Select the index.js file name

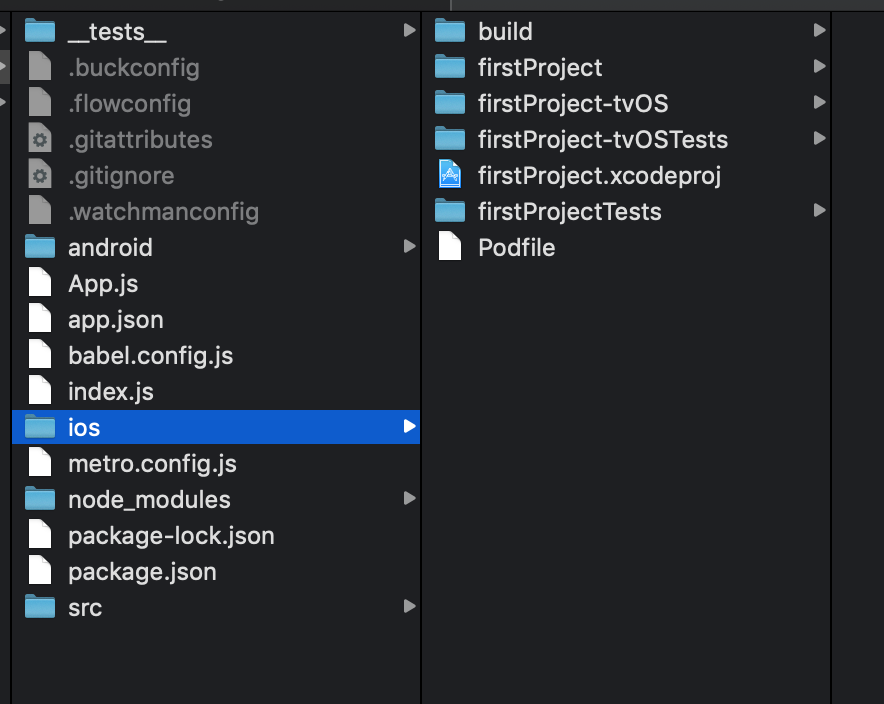pos(111,392)
